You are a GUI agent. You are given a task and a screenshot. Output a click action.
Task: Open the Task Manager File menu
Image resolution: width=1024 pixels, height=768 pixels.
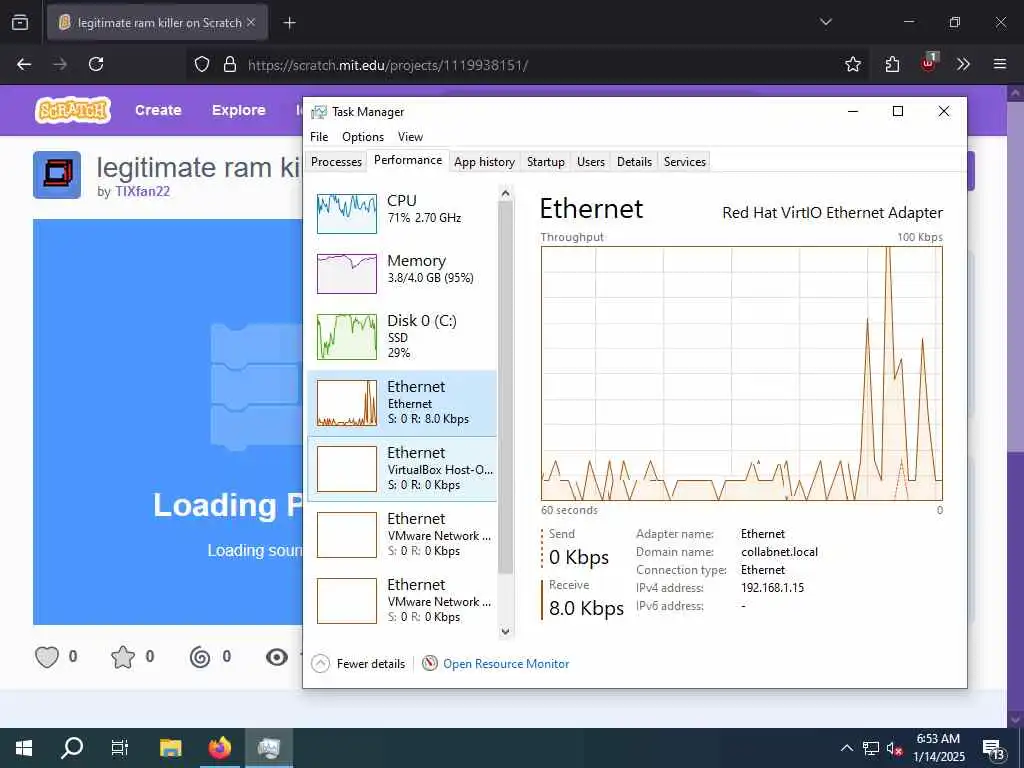point(319,136)
